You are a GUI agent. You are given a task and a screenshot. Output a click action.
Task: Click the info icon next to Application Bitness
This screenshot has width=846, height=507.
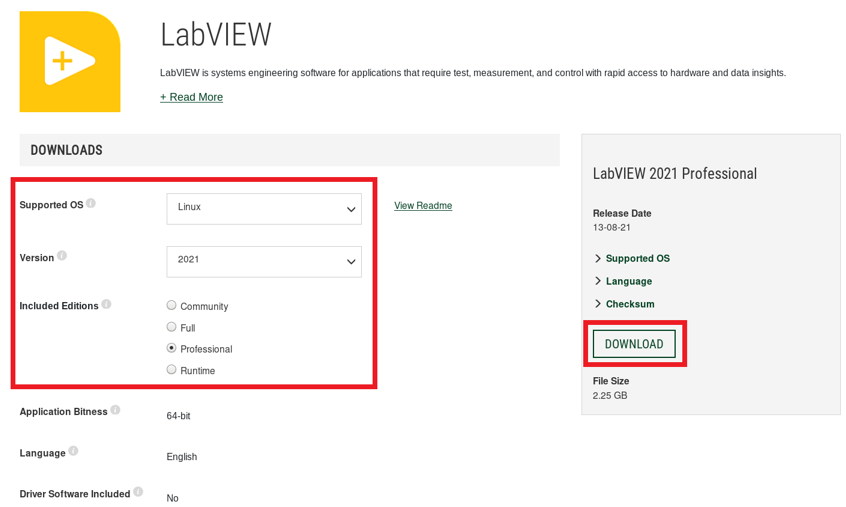tap(115, 410)
